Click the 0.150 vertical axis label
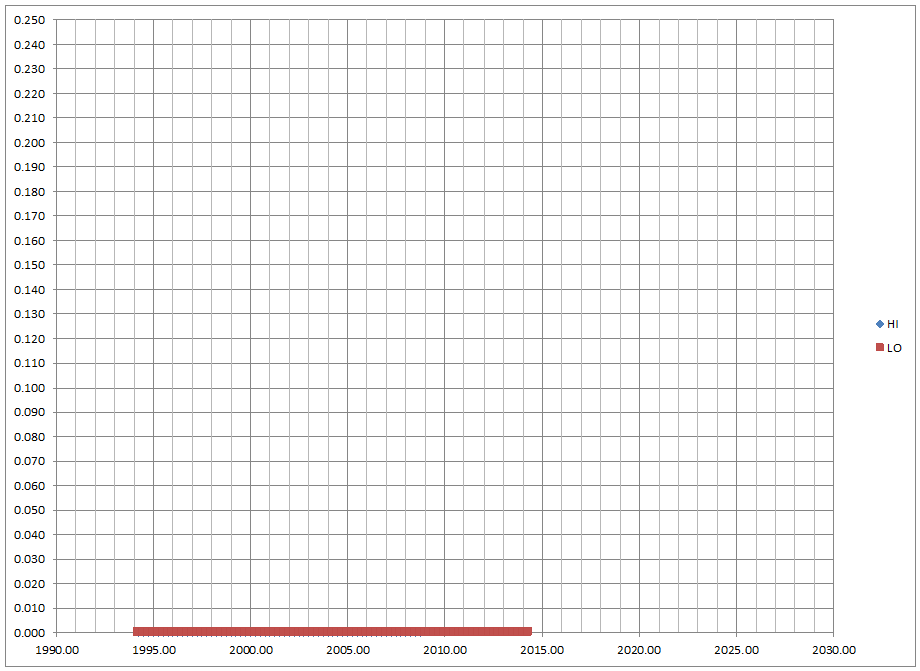Viewport: 920px width, 671px height. click(x=29, y=265)
